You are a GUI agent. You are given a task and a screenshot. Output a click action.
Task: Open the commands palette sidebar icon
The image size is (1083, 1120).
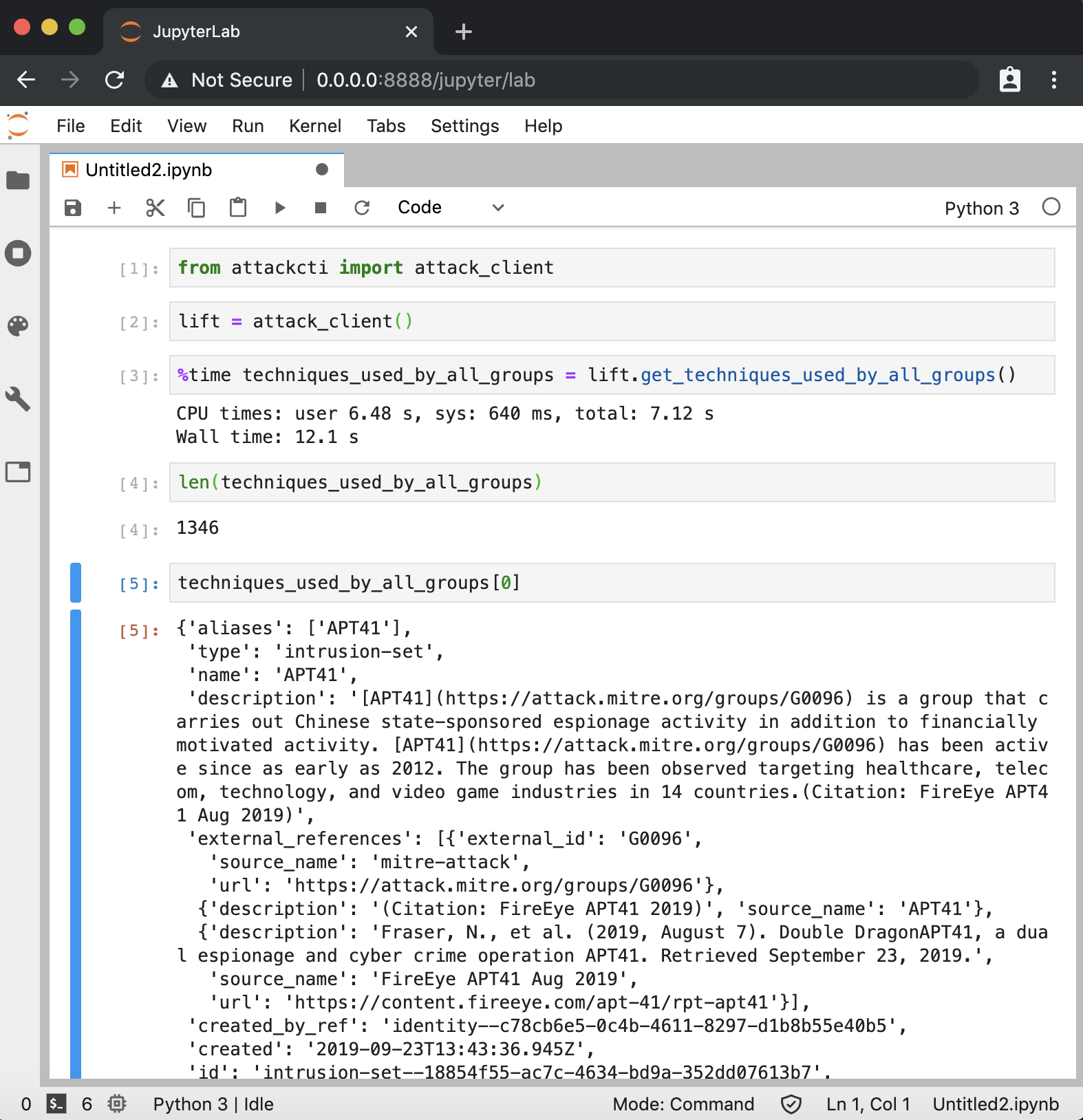[x=18, y=325]
